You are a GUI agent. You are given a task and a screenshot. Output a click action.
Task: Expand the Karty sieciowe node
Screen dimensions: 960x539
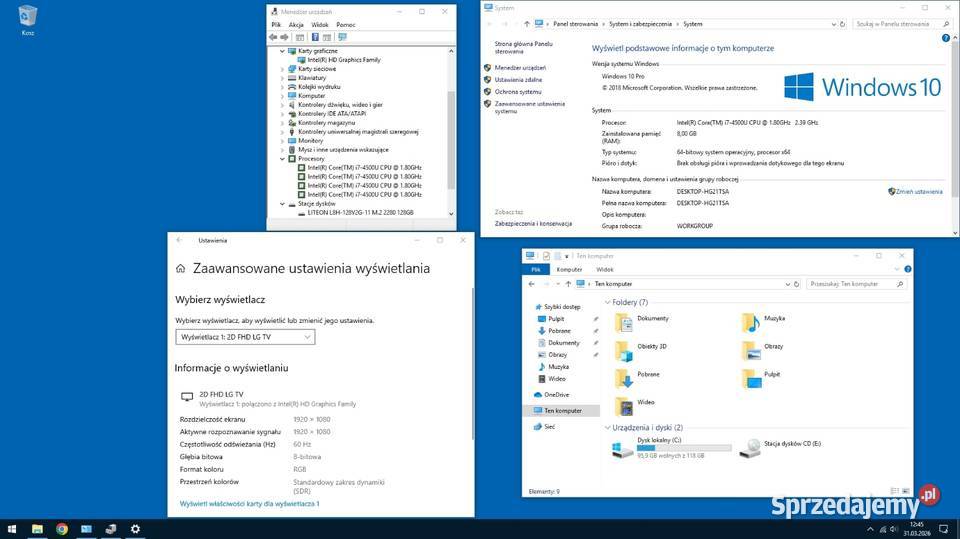[282, 69]
